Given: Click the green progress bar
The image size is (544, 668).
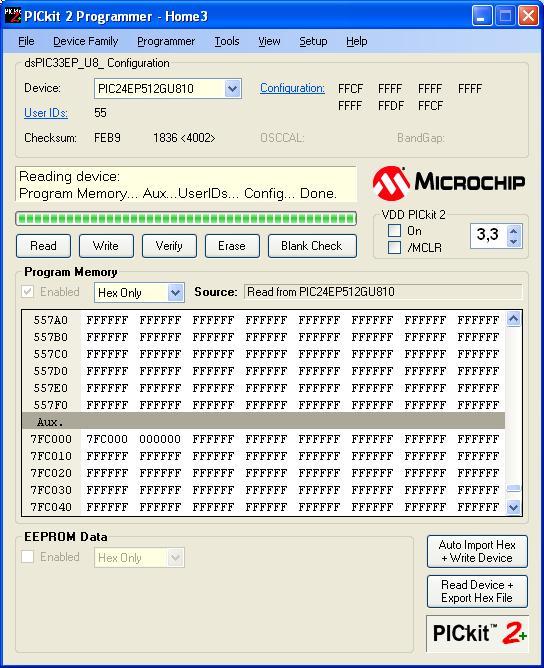Looking at the screenshot, I should (x=186, y=219).
